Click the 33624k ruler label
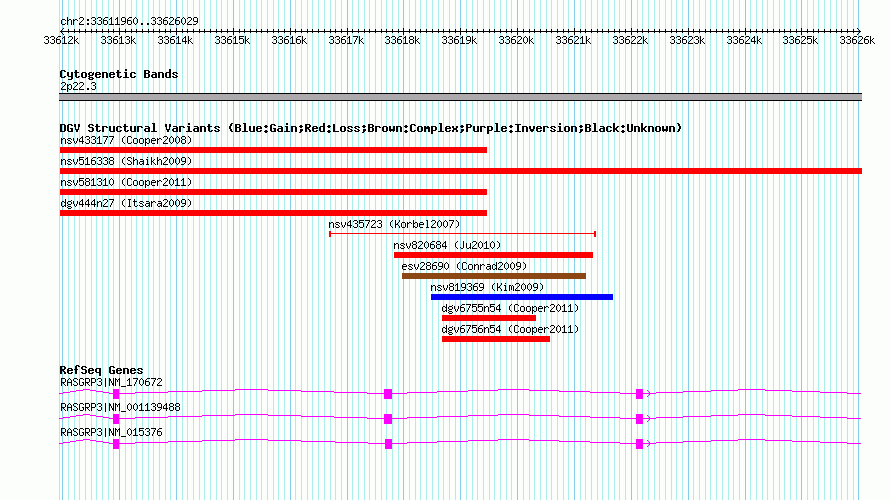 (x=744, y=40)
